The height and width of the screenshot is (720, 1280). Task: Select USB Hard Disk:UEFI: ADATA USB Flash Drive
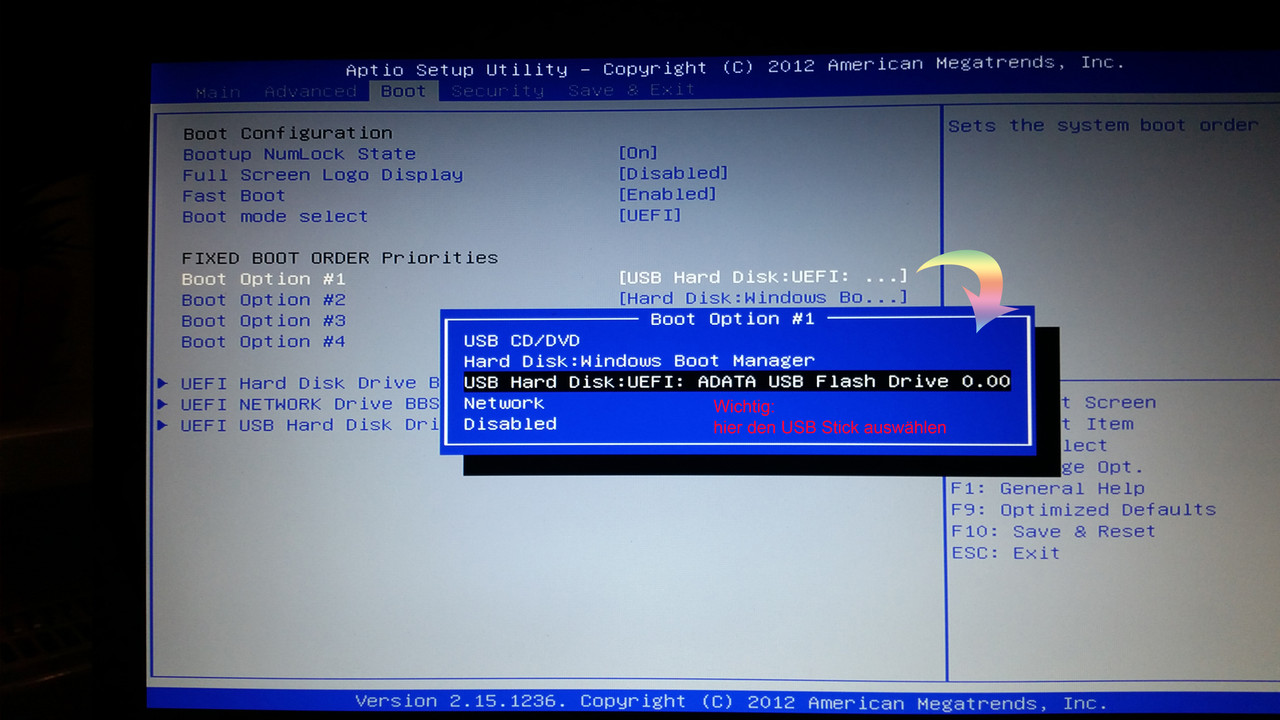click(x=737, y=382)
